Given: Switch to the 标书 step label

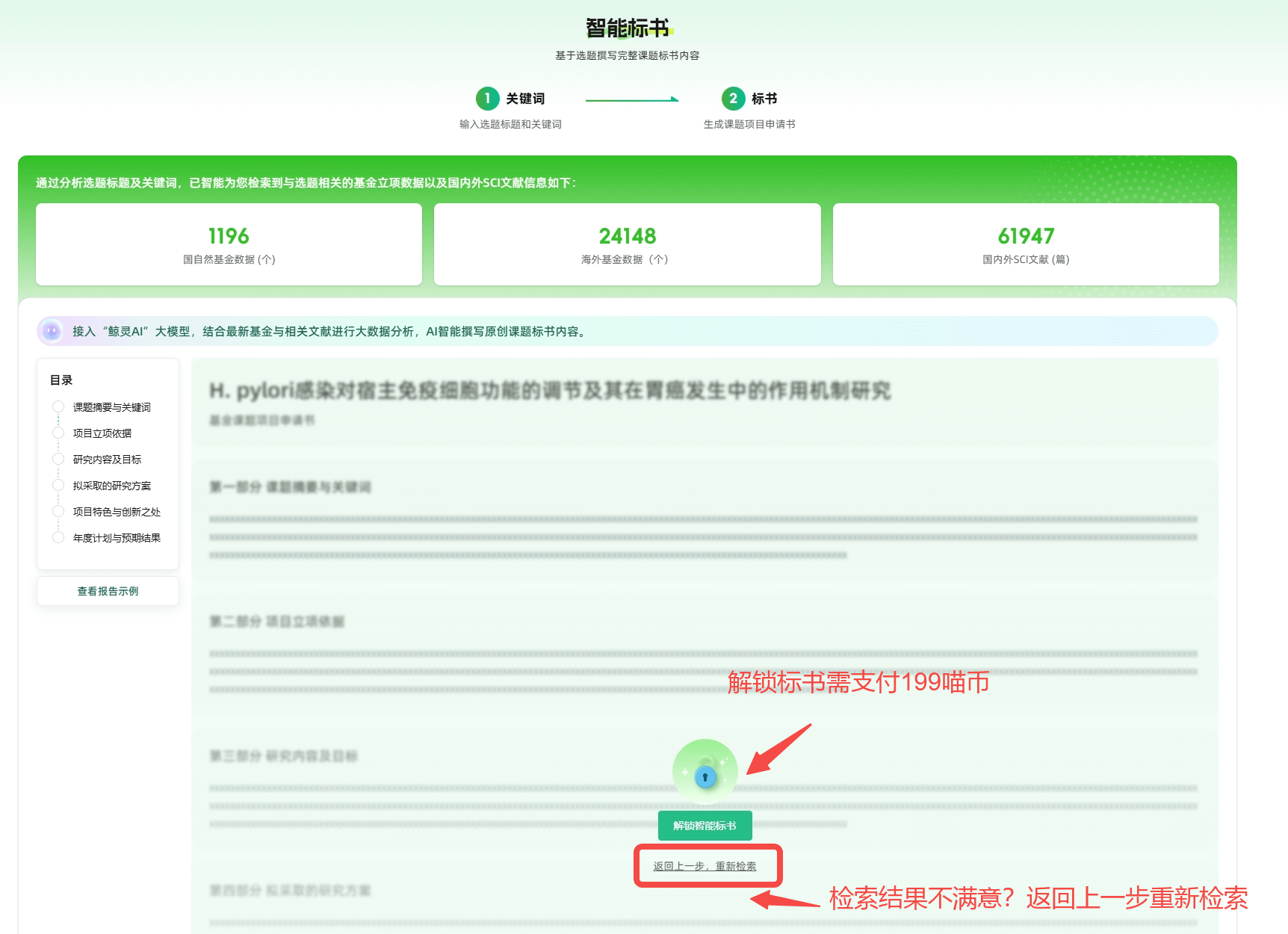Looking at the screenshot, I should [x=764, y=99].
